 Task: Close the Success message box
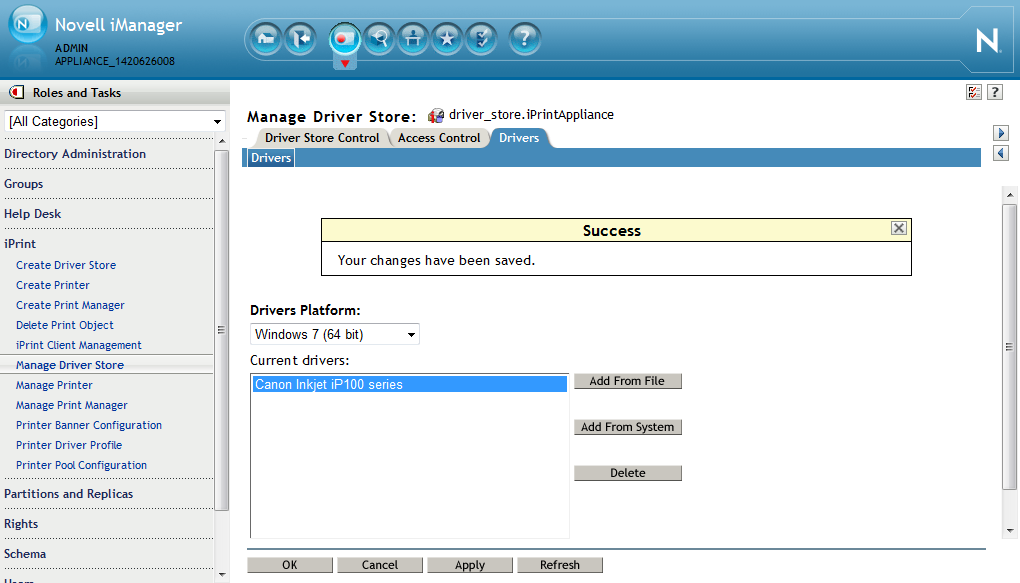[x=898, y=228]
